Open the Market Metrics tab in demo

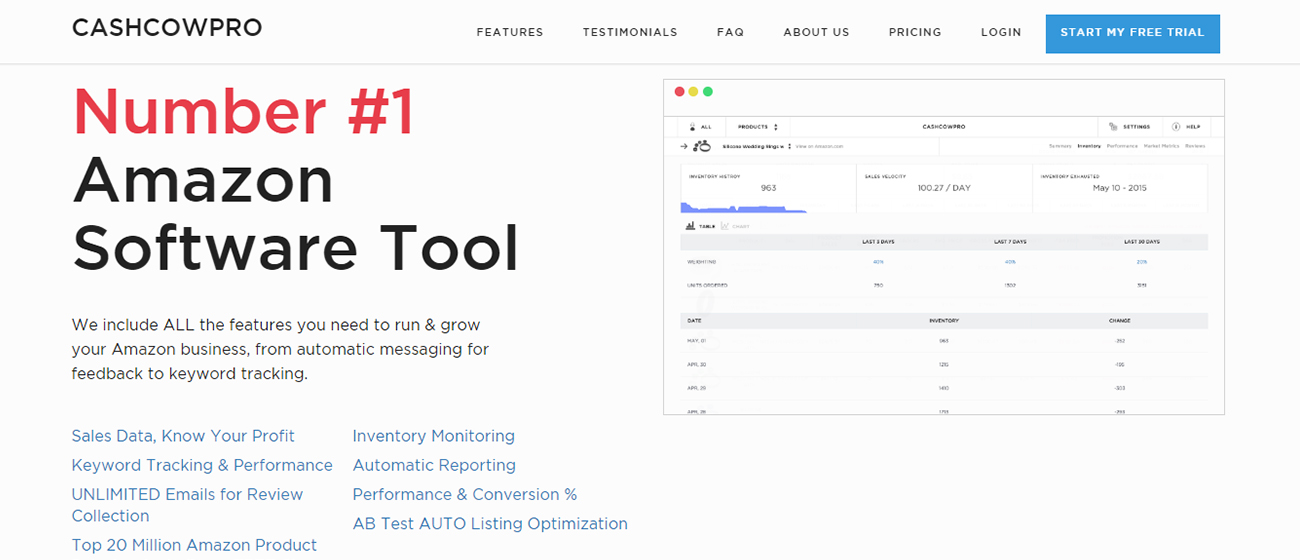(x=1162, y=146)
